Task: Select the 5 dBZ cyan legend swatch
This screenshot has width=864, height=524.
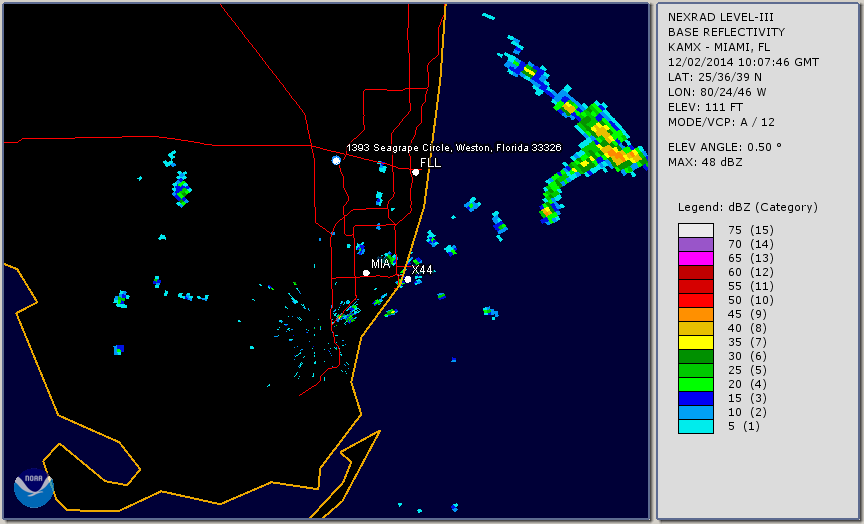Action: [x=696, y=426]
